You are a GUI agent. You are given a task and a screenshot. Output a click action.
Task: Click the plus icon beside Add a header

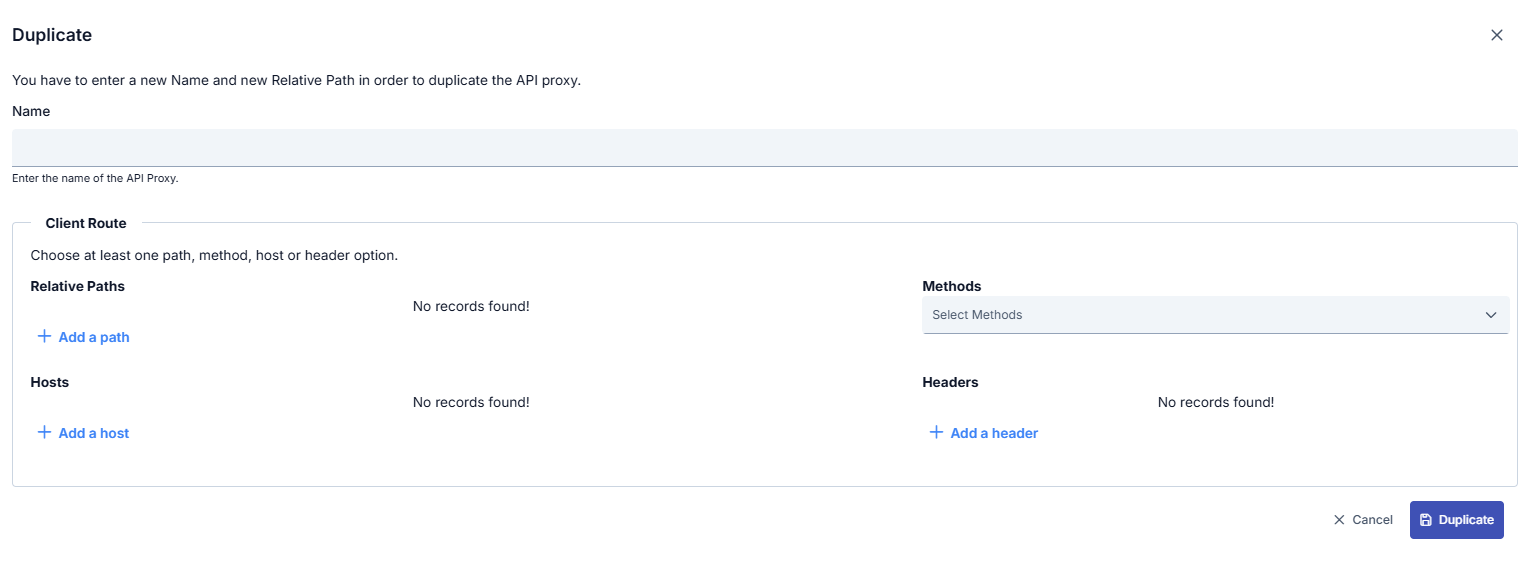click(x=936, y=433)
